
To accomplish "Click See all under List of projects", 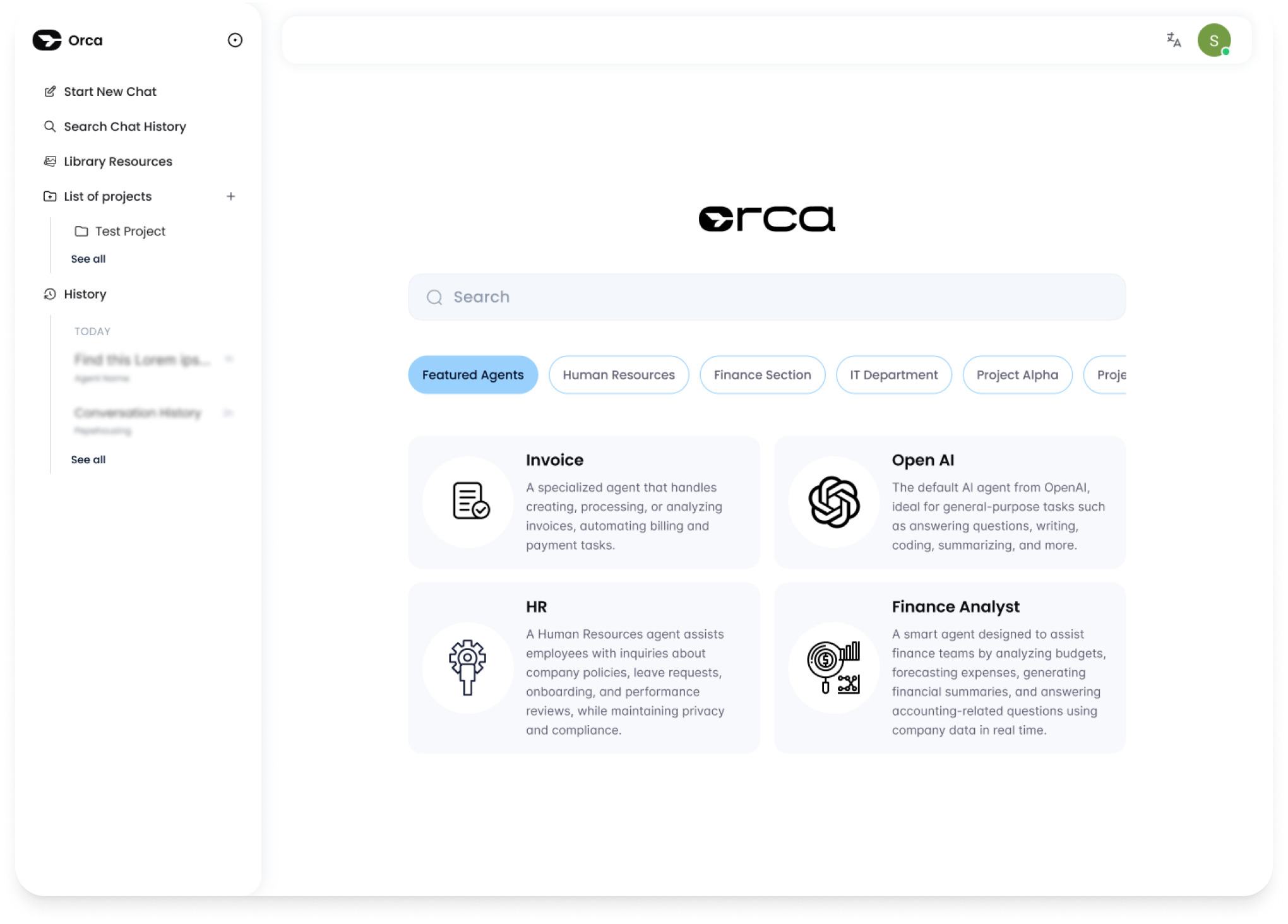I will pos(88,258).
